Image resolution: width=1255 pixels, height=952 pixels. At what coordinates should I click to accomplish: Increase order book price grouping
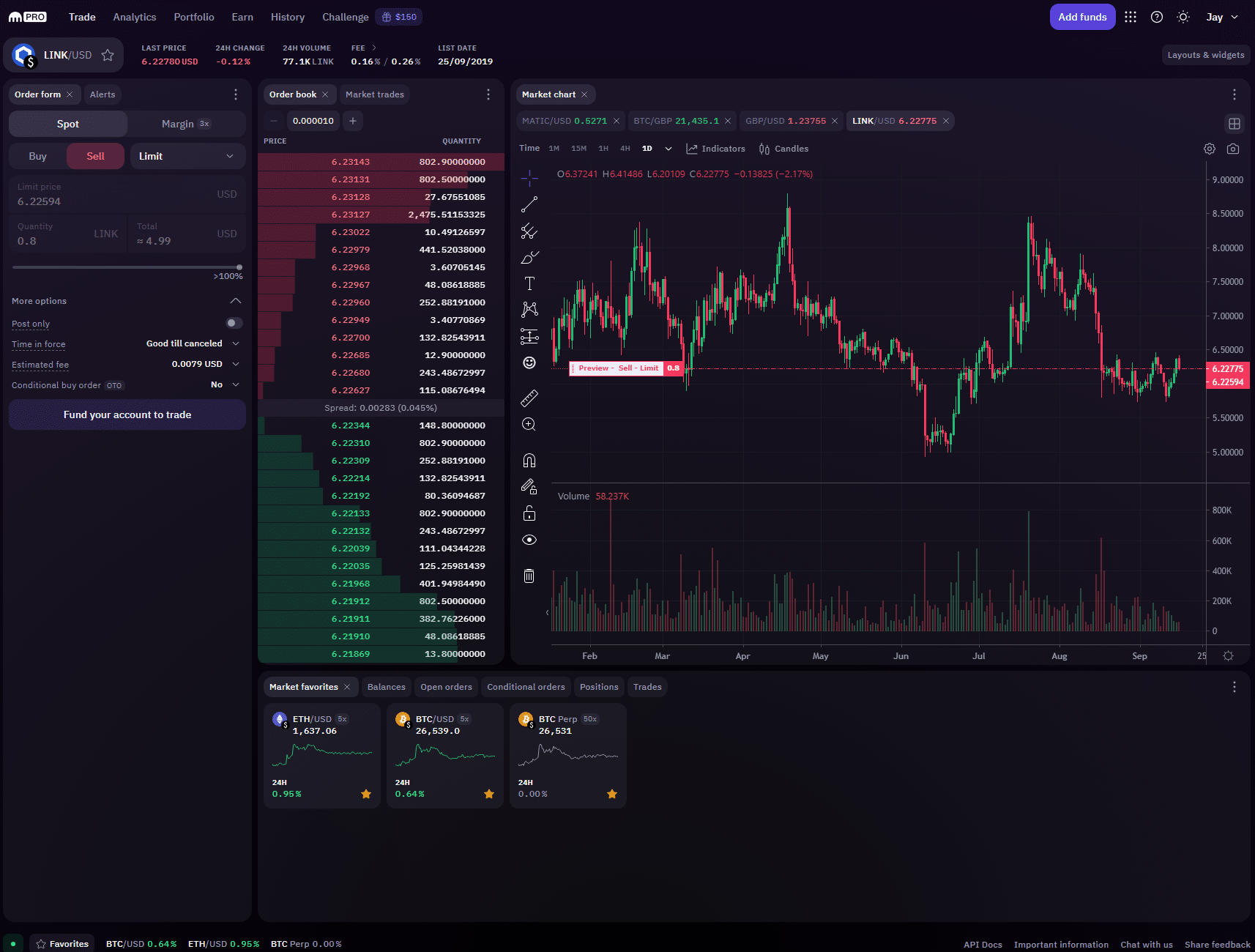[x=353, y=121]
